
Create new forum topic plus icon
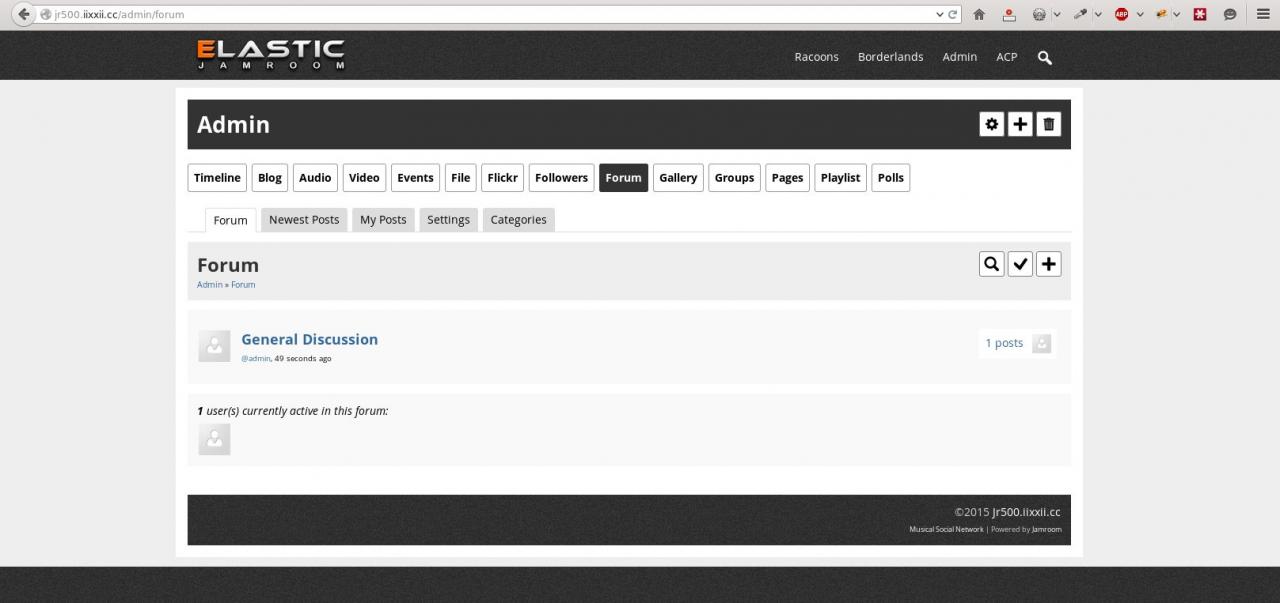1048,264
